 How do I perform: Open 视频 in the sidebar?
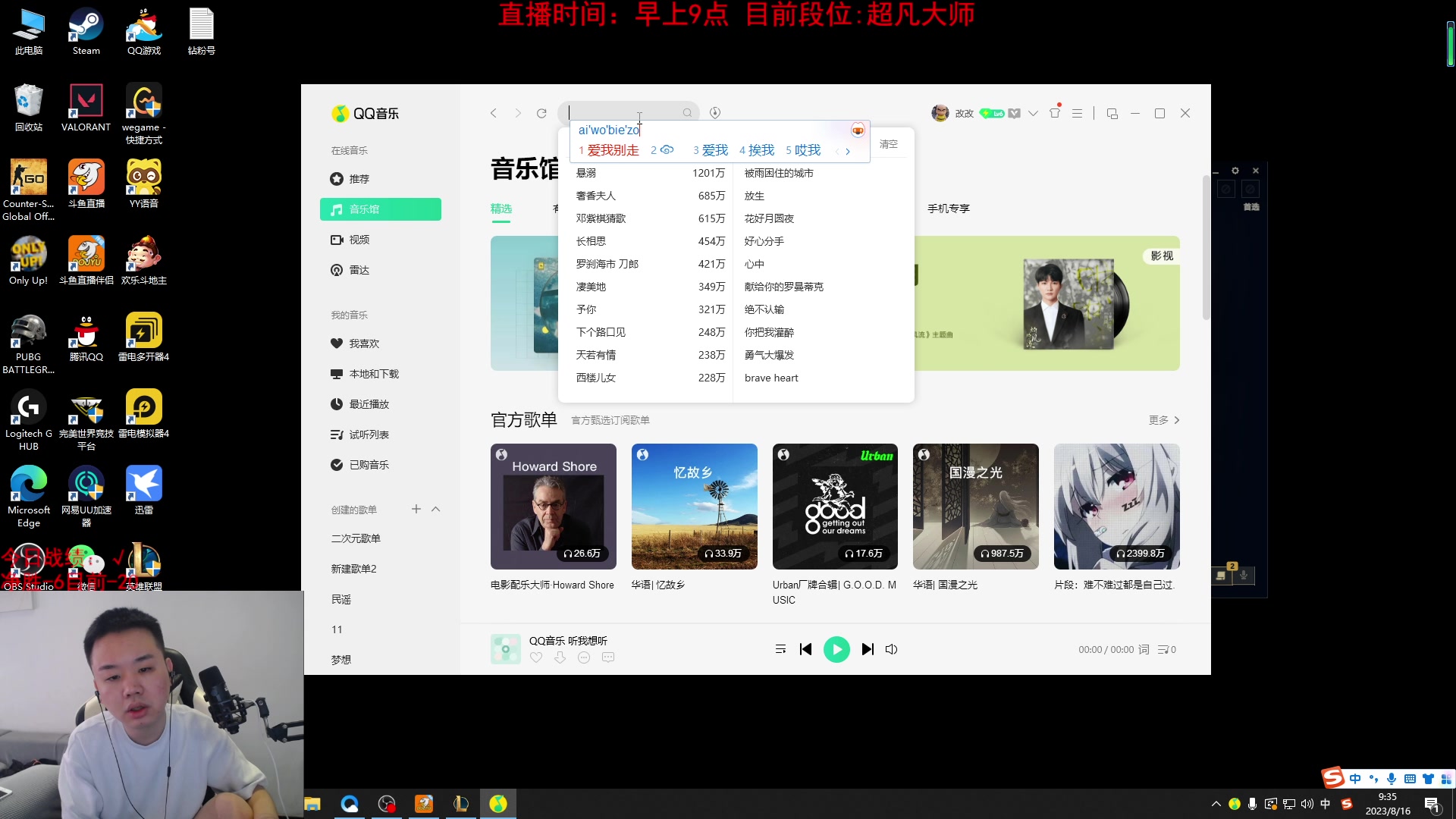click(x=381, y=240)
